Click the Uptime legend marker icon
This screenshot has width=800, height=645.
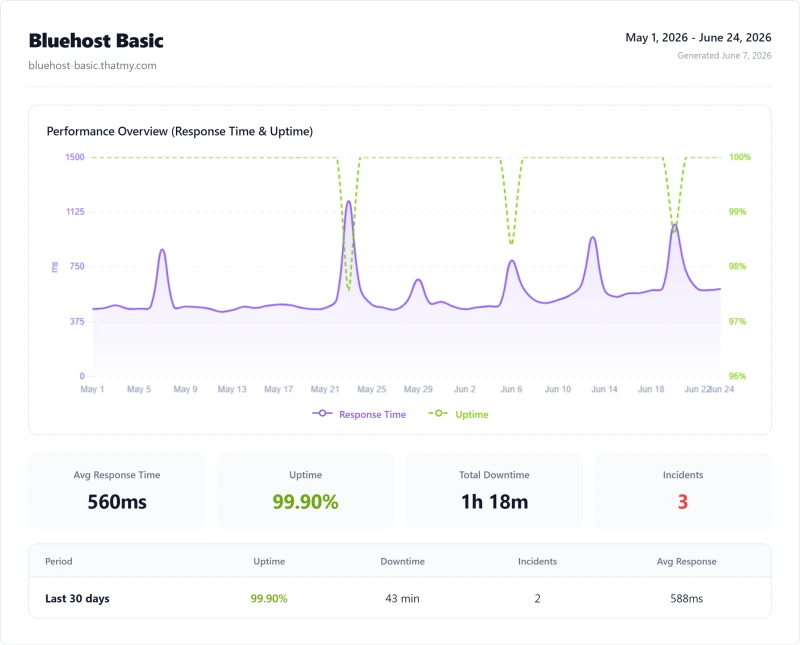pyautogui.click(x=438, y=413)
